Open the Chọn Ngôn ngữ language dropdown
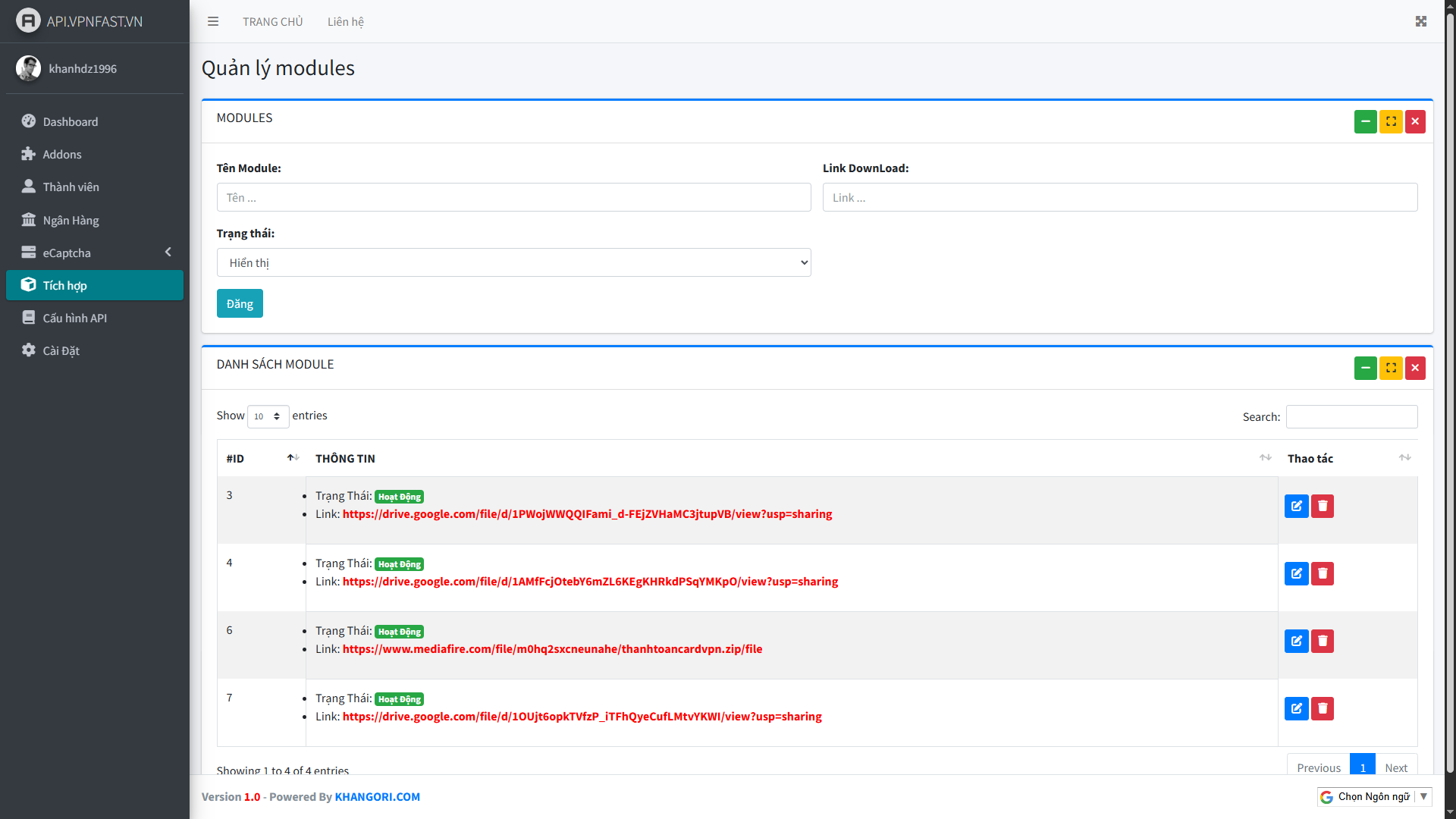Image resolution: width=1456 pixels, height=819 pixels. (1374, 796)
